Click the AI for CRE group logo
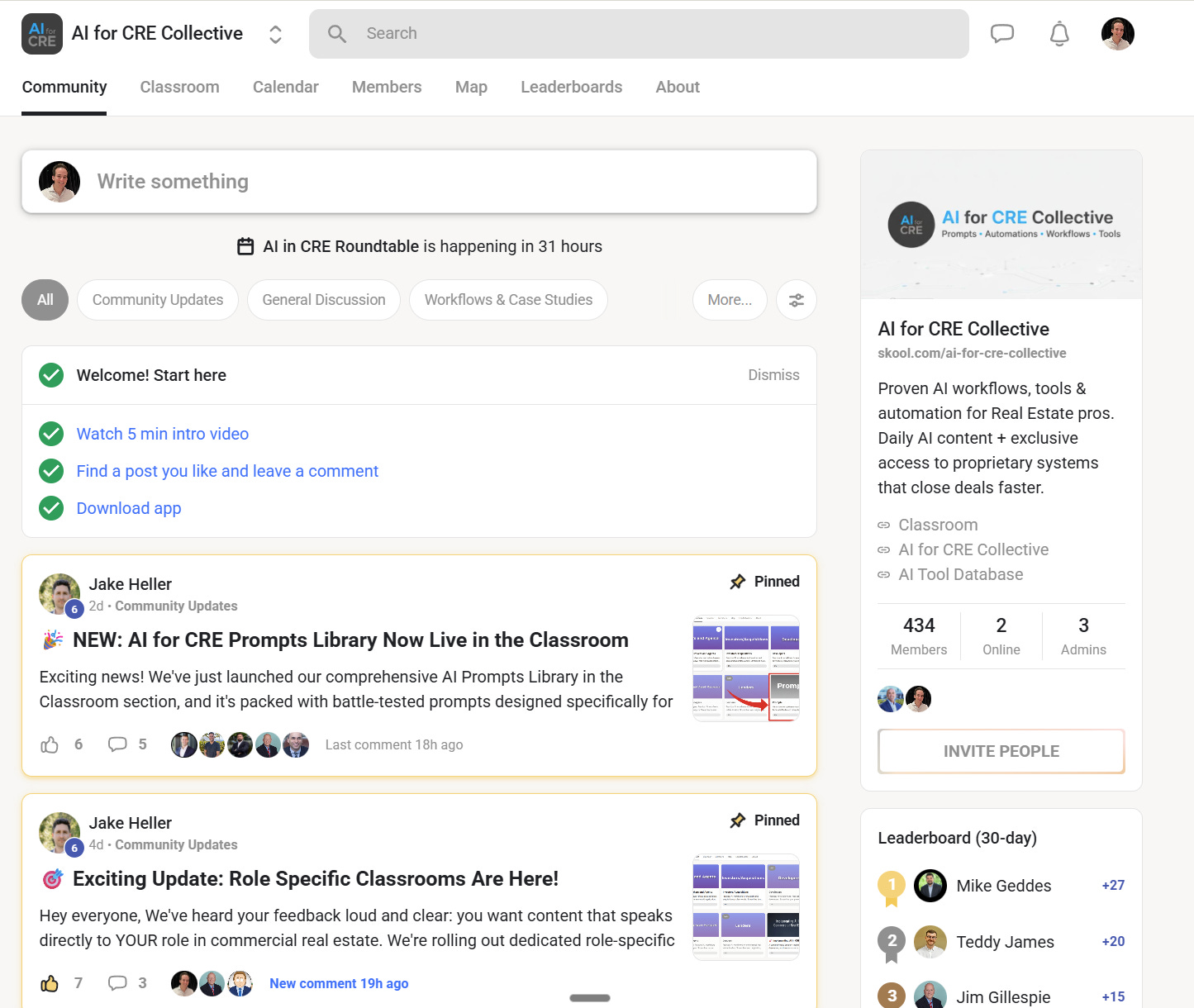The width and height of the screenshot is (1194, 1008). [42, 34]
